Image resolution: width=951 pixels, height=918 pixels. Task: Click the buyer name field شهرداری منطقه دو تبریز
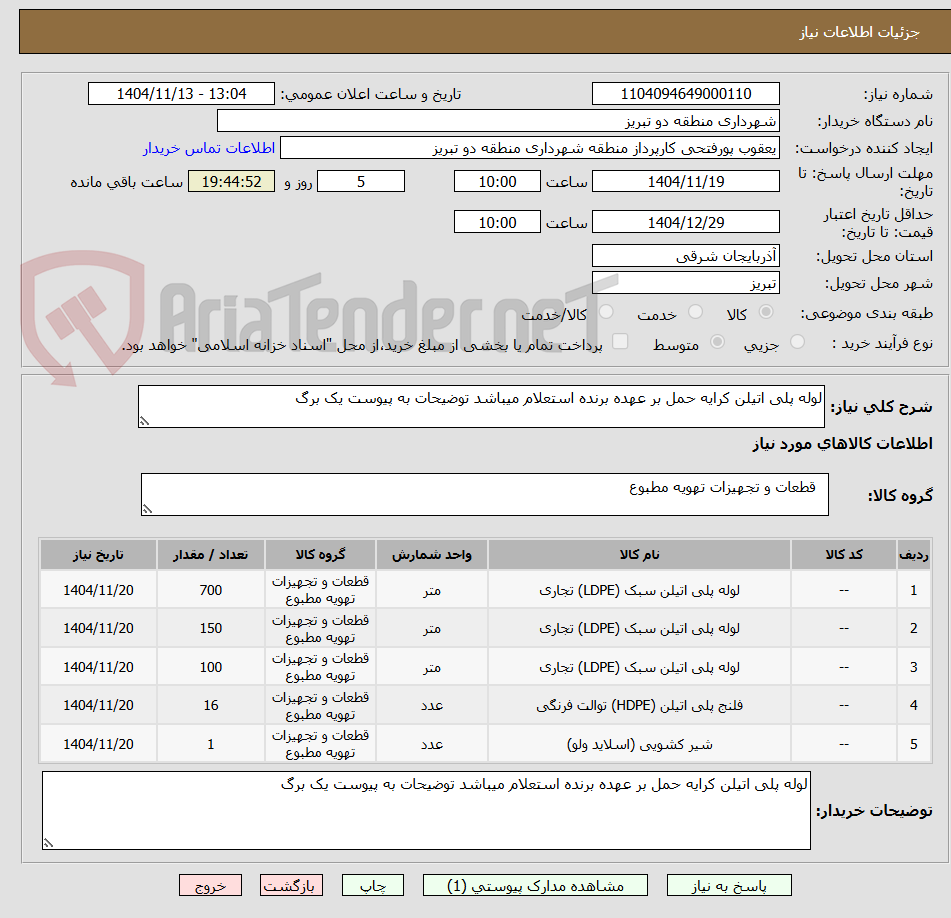(498, 121)
